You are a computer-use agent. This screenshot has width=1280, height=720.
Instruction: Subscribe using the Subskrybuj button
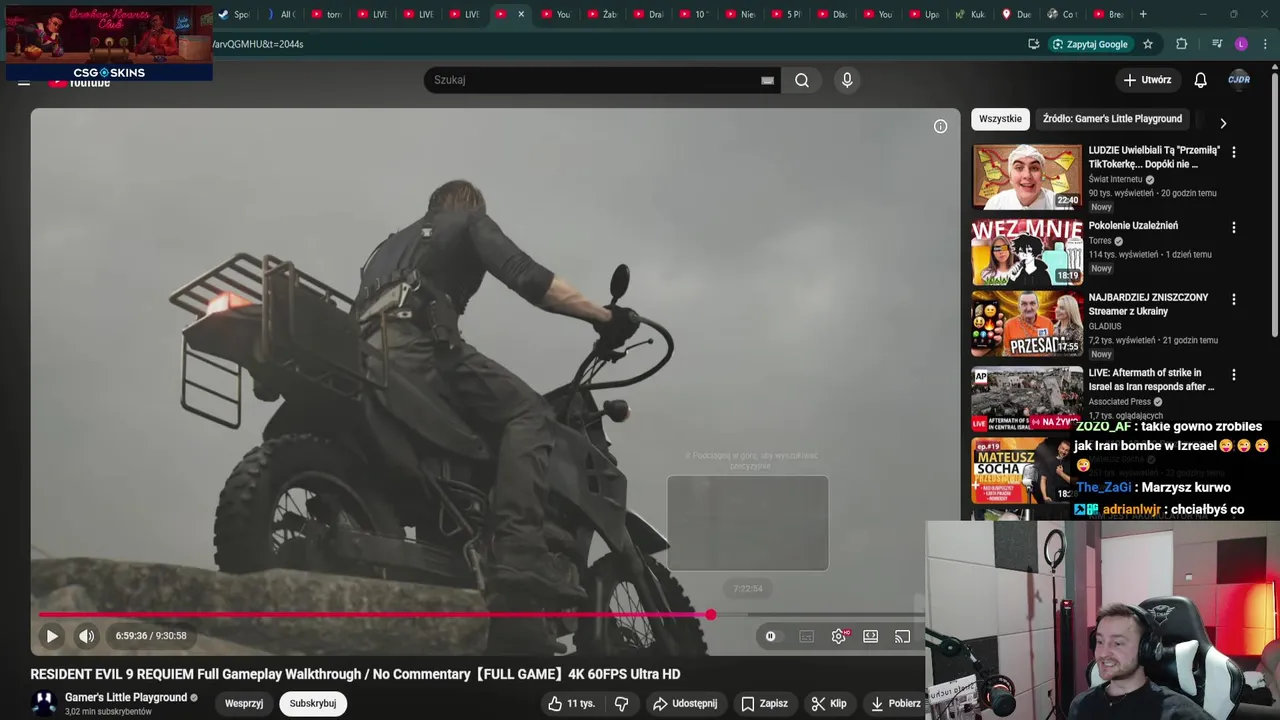[x=313, y=703]
